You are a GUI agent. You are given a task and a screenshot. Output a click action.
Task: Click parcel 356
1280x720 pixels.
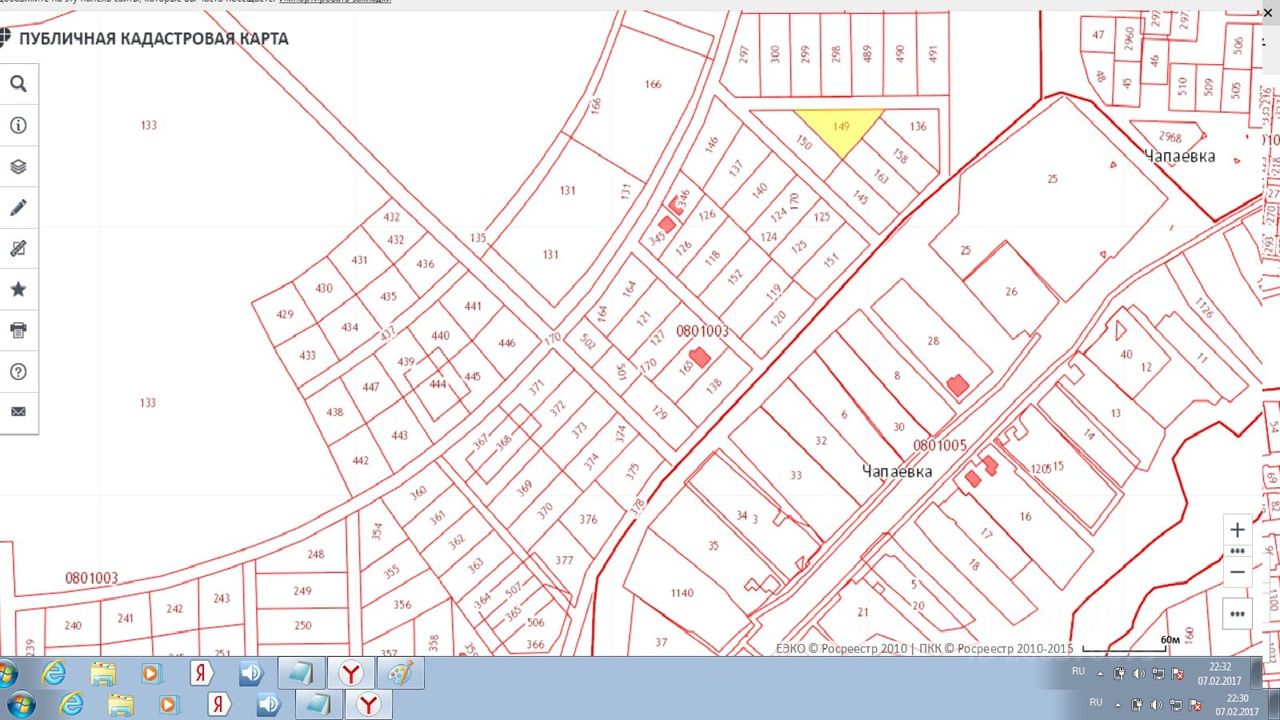coord(402,604)
